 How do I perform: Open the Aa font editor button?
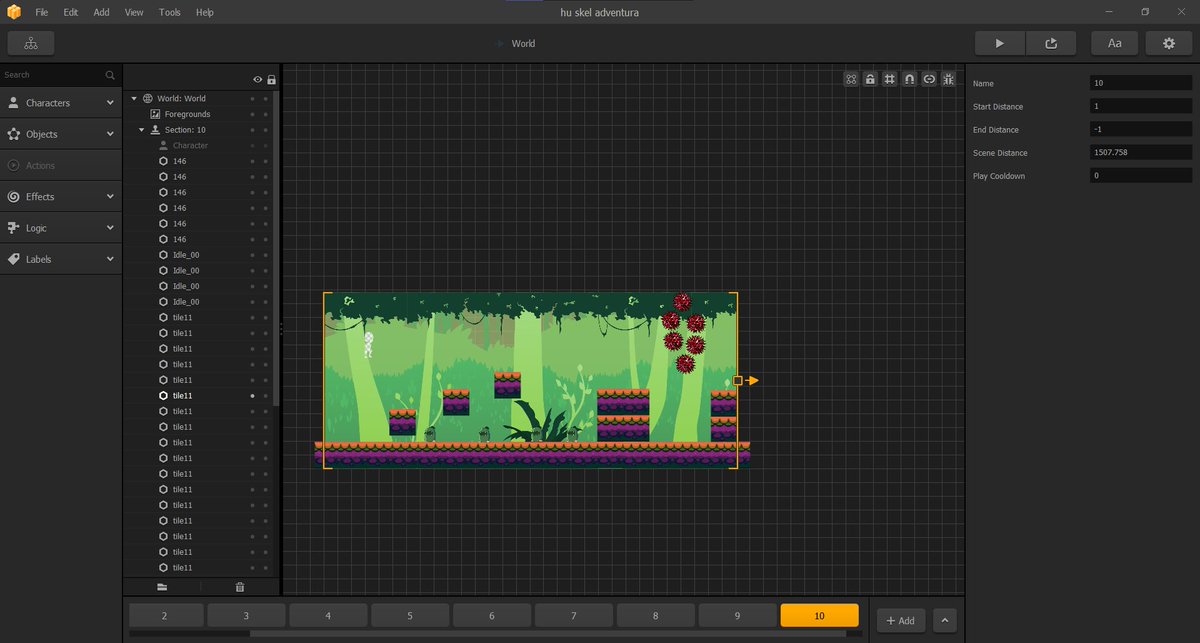coord(1115,43)
